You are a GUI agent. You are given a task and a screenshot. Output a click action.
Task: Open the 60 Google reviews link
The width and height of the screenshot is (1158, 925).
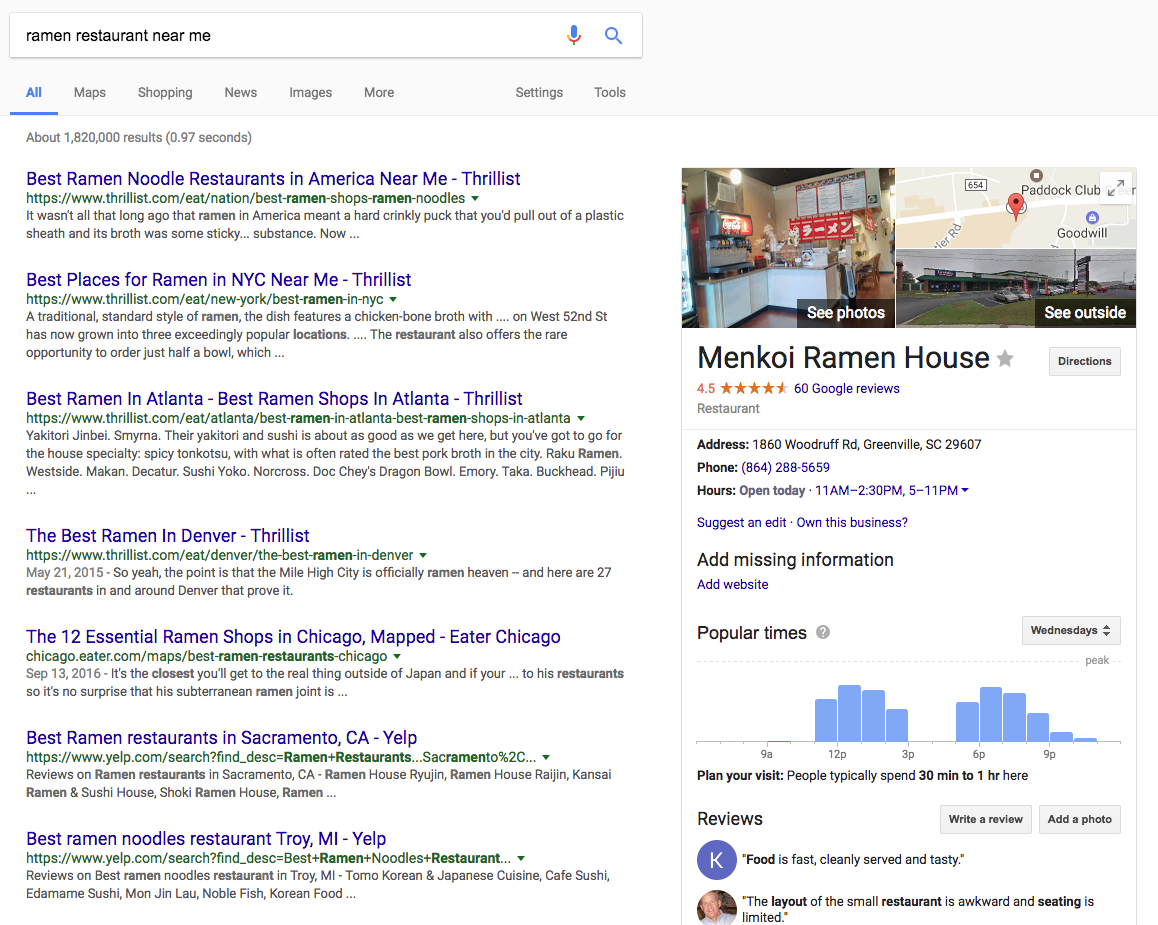(846, 388)
